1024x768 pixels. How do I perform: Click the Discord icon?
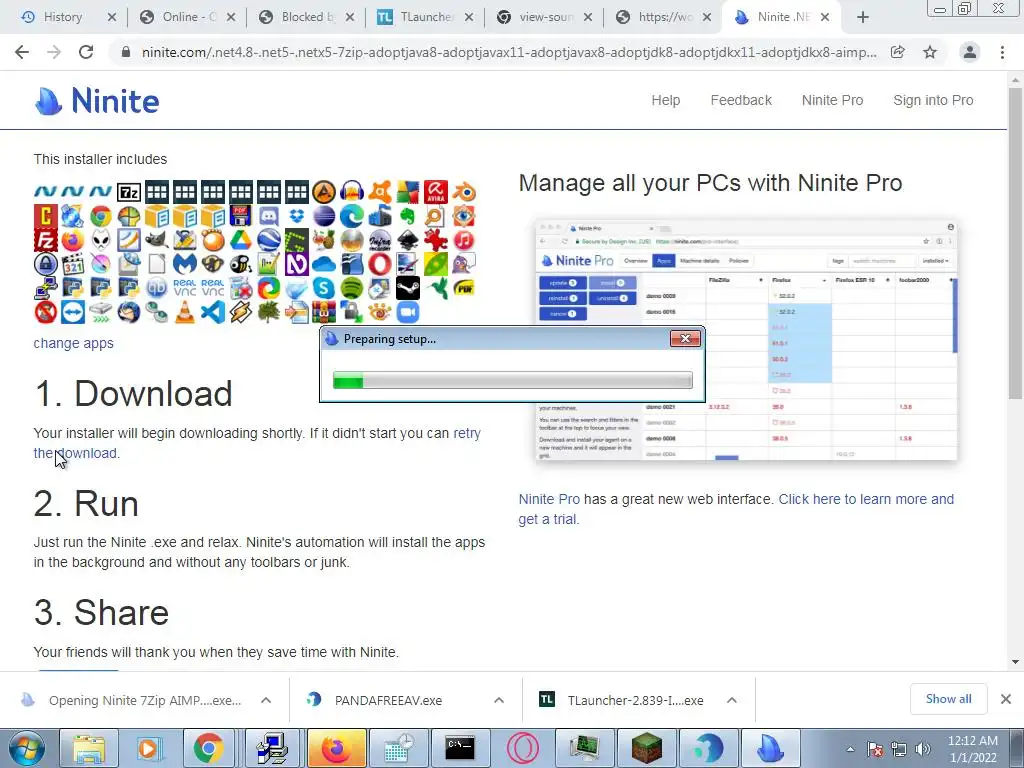(268, 216)
